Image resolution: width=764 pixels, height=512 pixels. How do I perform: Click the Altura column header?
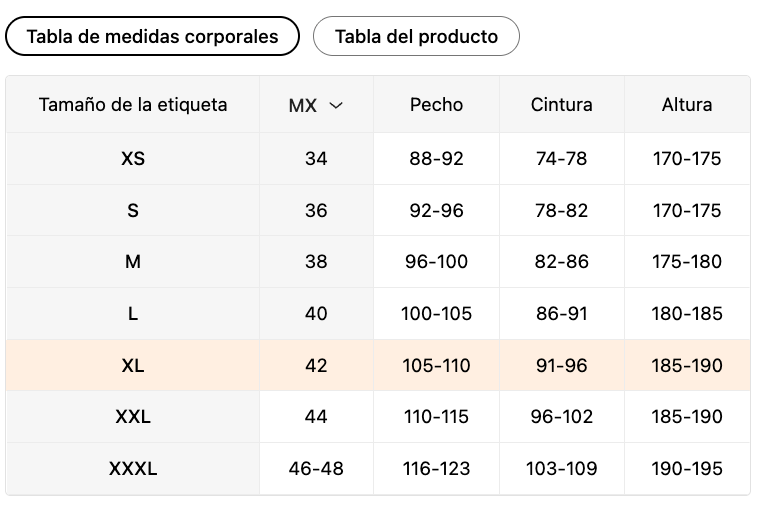point(687,104)
